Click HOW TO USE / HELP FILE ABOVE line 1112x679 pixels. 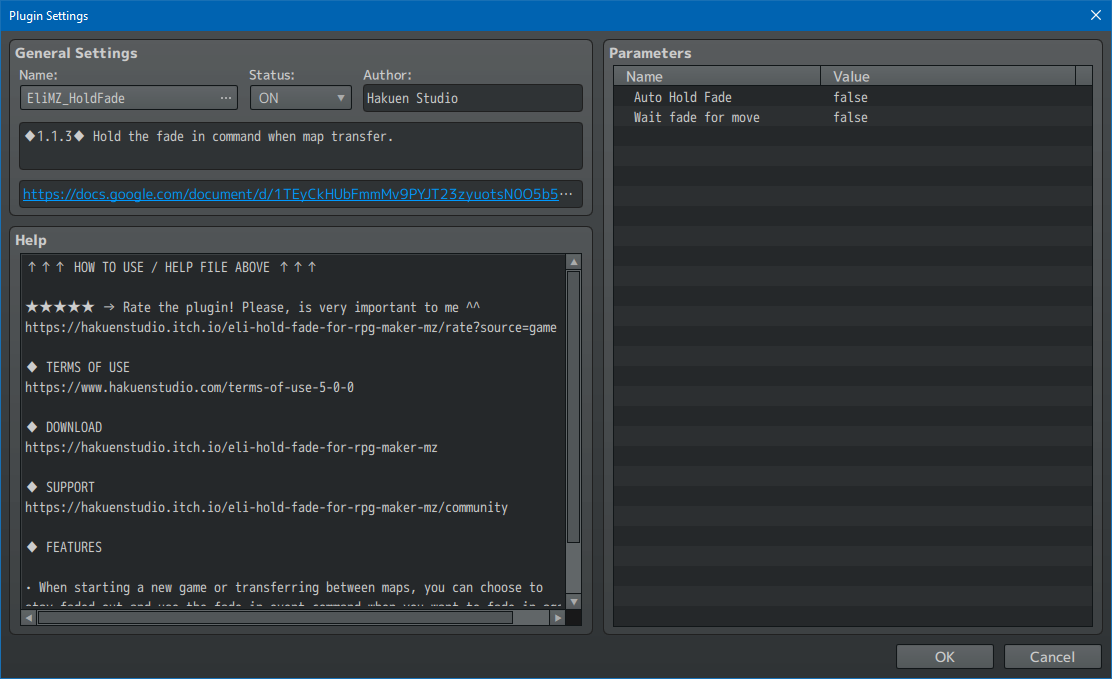172,267
